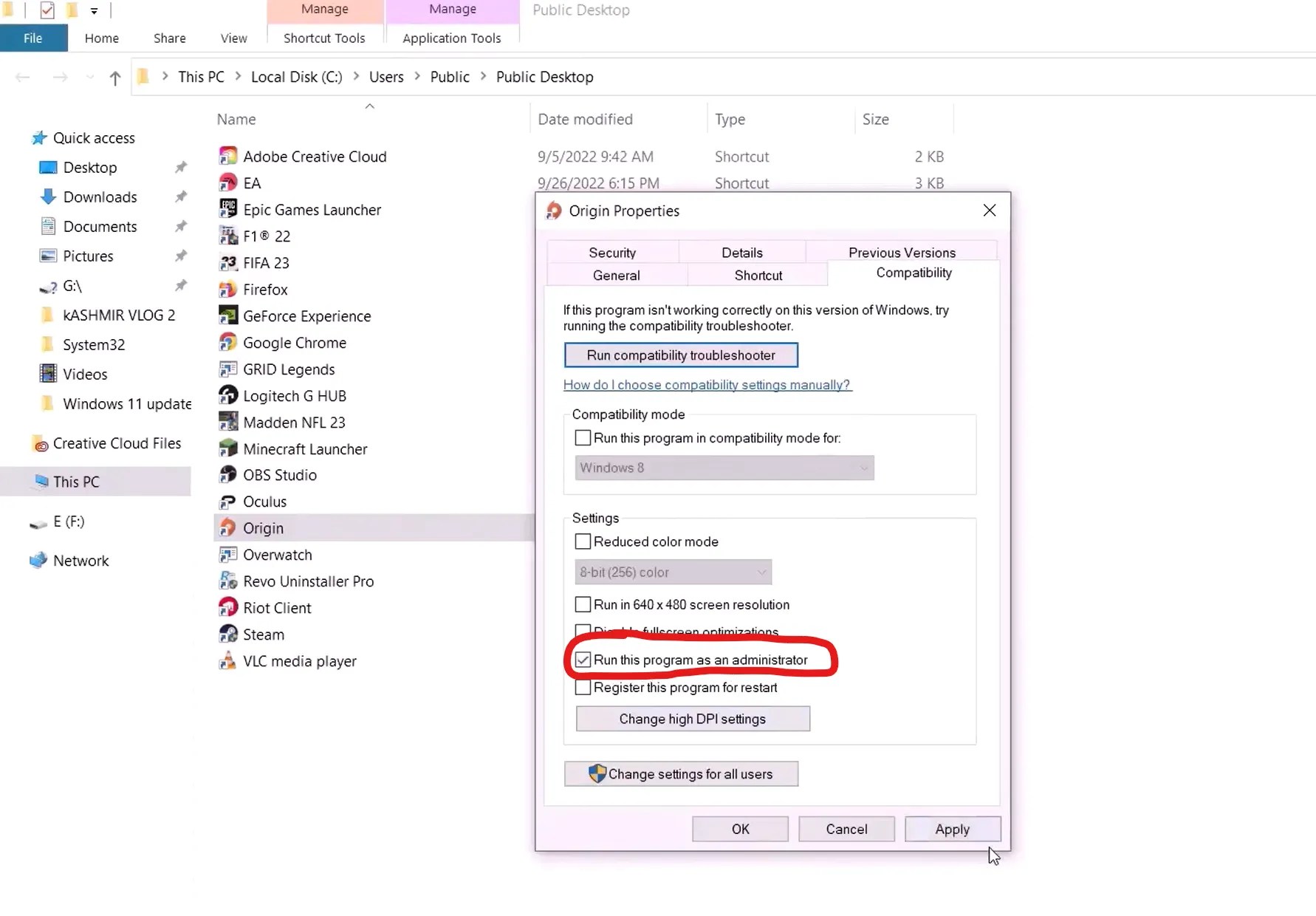Image resolution: width=1316 pixels, height=916 pixels.
Task: Open recent locations dropdown arrow
Action: (90, 77)
